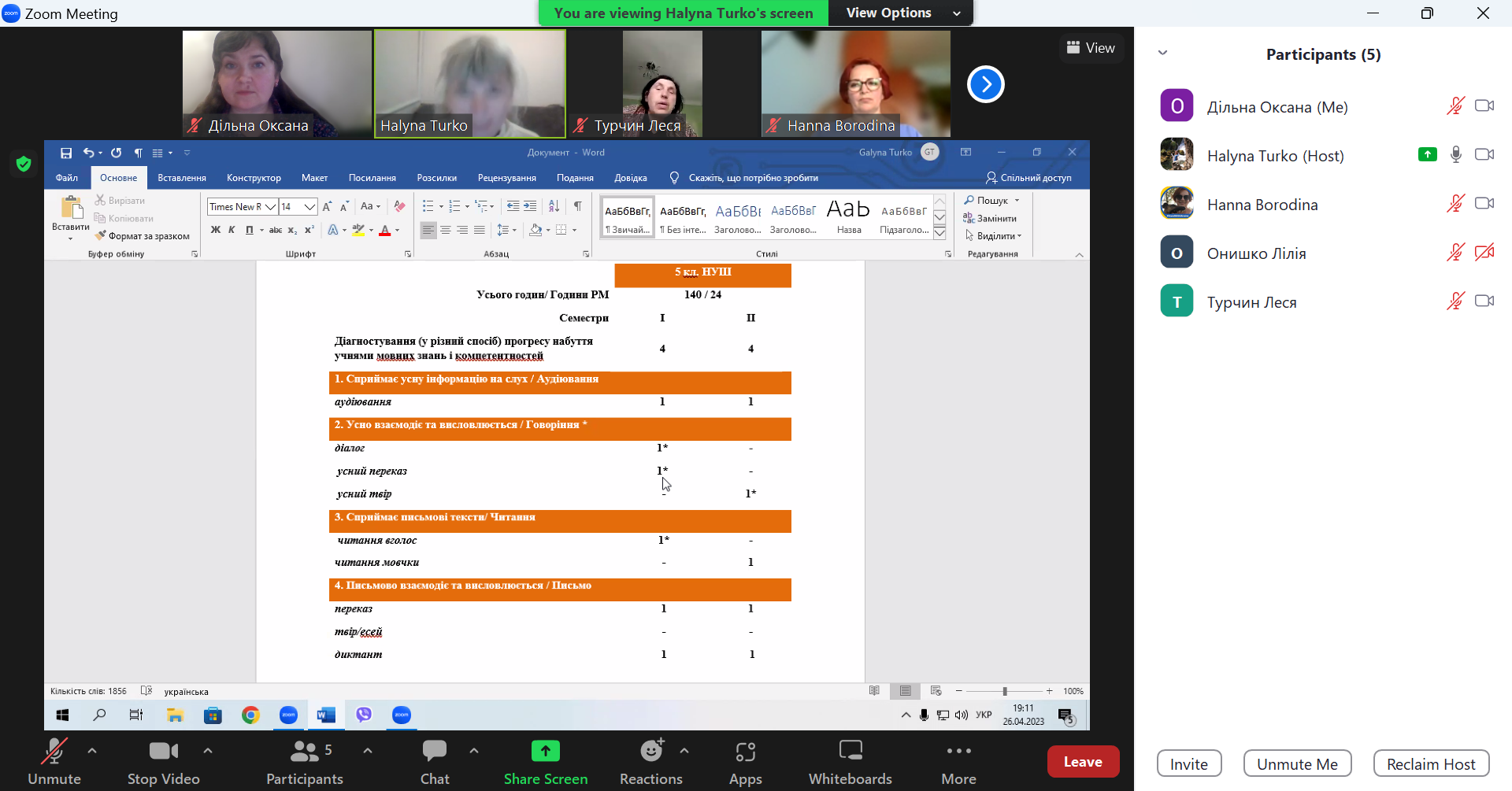This screenshot has width=1512, height=791.
Task: Open the Chat panel
Action: tap(434, 761)
